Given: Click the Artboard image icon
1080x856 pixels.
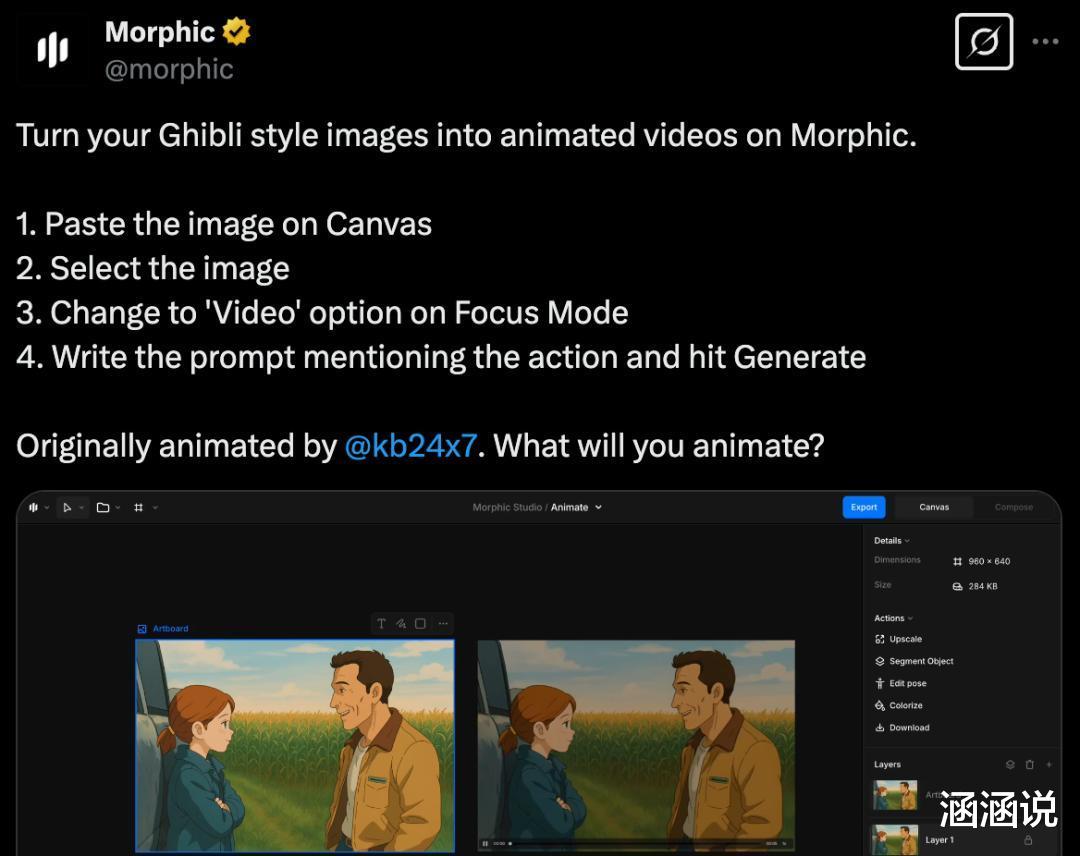Looking at the screenshot, I should 142,629.
